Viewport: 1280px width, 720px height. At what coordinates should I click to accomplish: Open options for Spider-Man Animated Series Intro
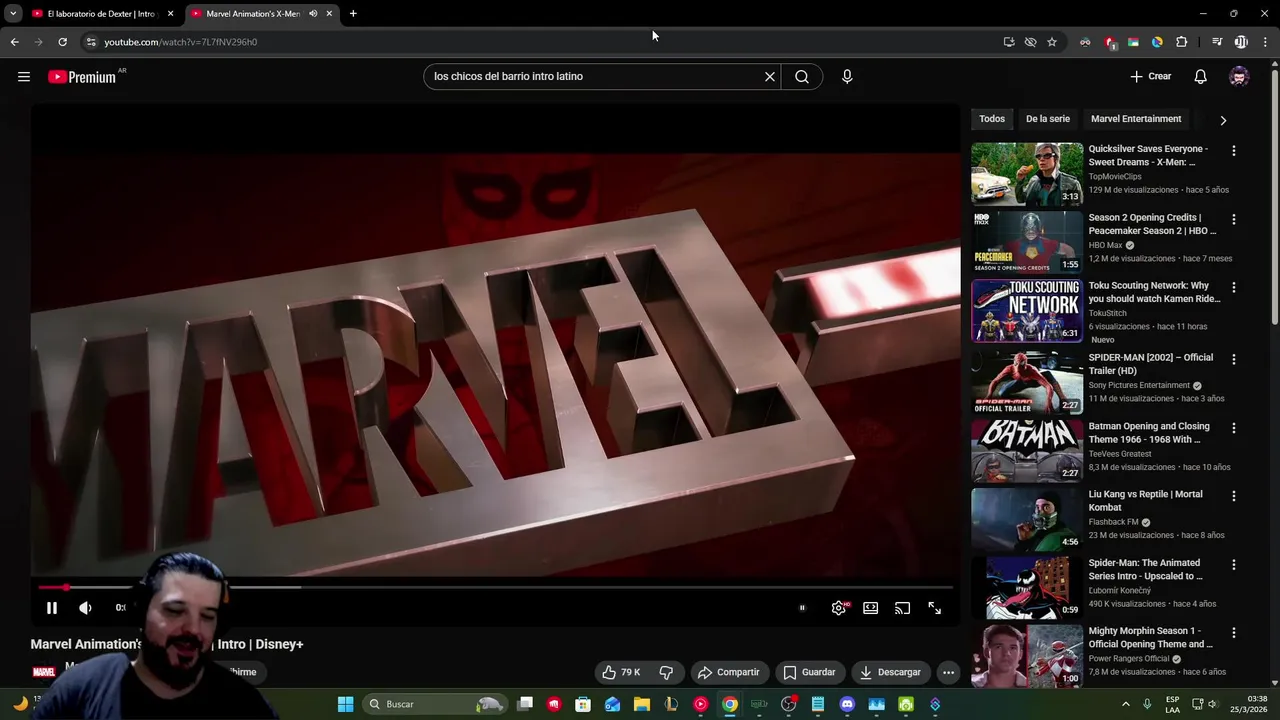click(x=1233, y=564)
